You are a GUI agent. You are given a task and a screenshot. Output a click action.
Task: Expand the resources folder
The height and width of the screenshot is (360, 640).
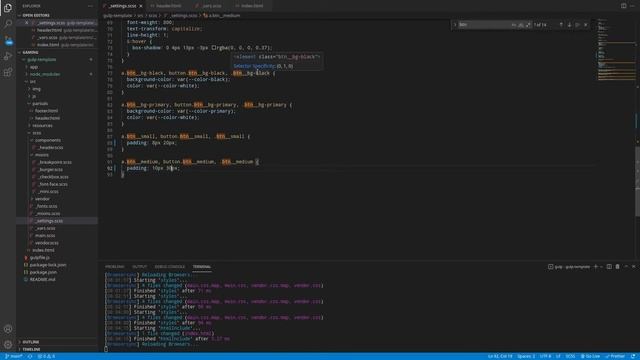tap(42, 125)
